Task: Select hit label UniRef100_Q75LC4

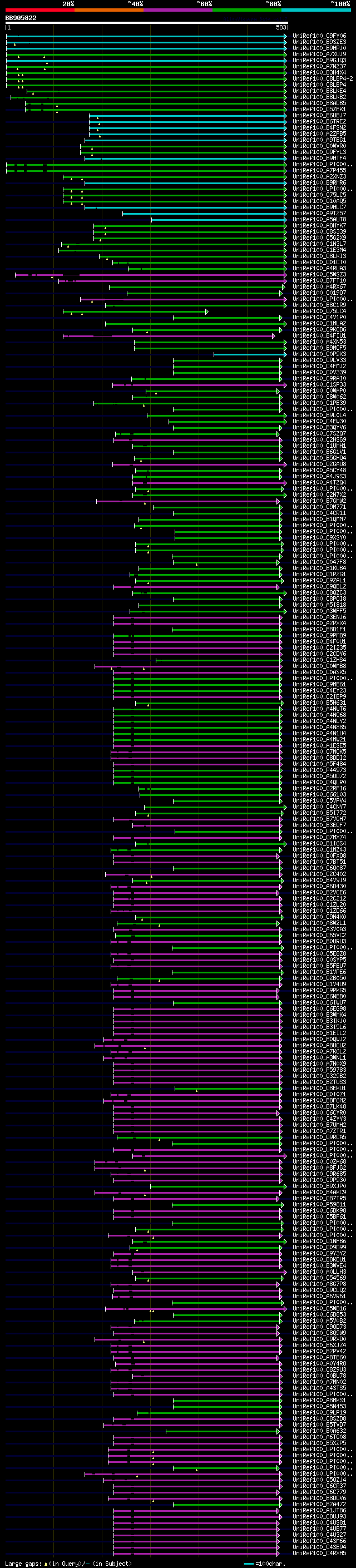Action: coord(319,311)
